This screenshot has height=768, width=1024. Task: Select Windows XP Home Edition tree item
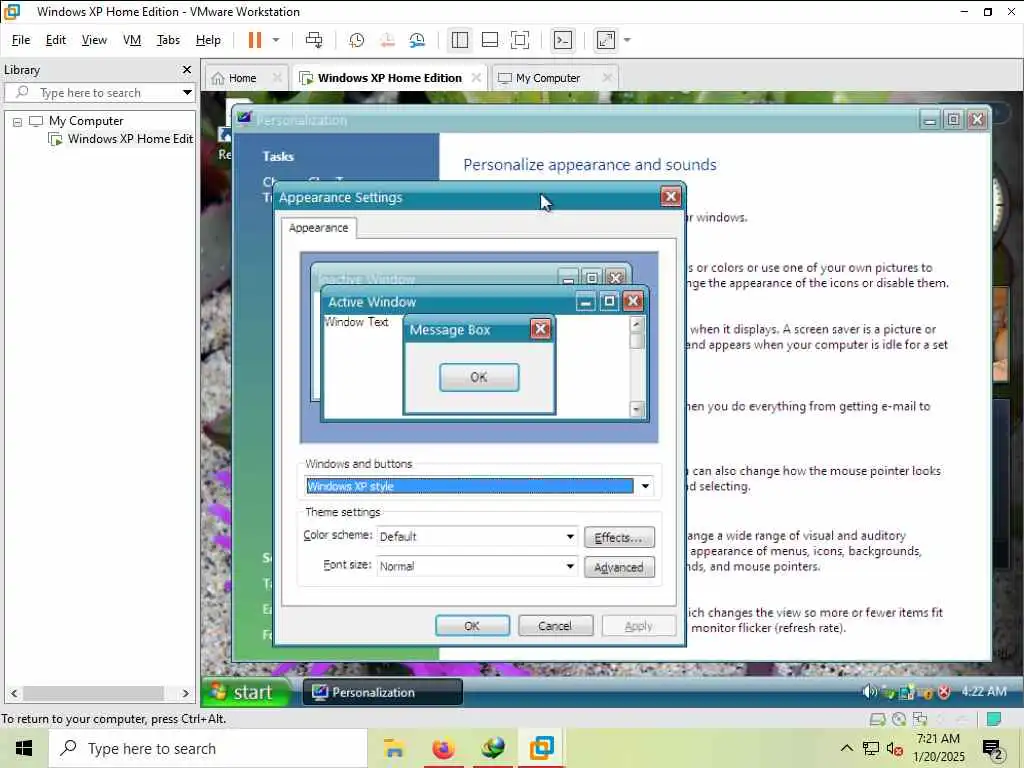pyautogui.click(x=130, y=138)
